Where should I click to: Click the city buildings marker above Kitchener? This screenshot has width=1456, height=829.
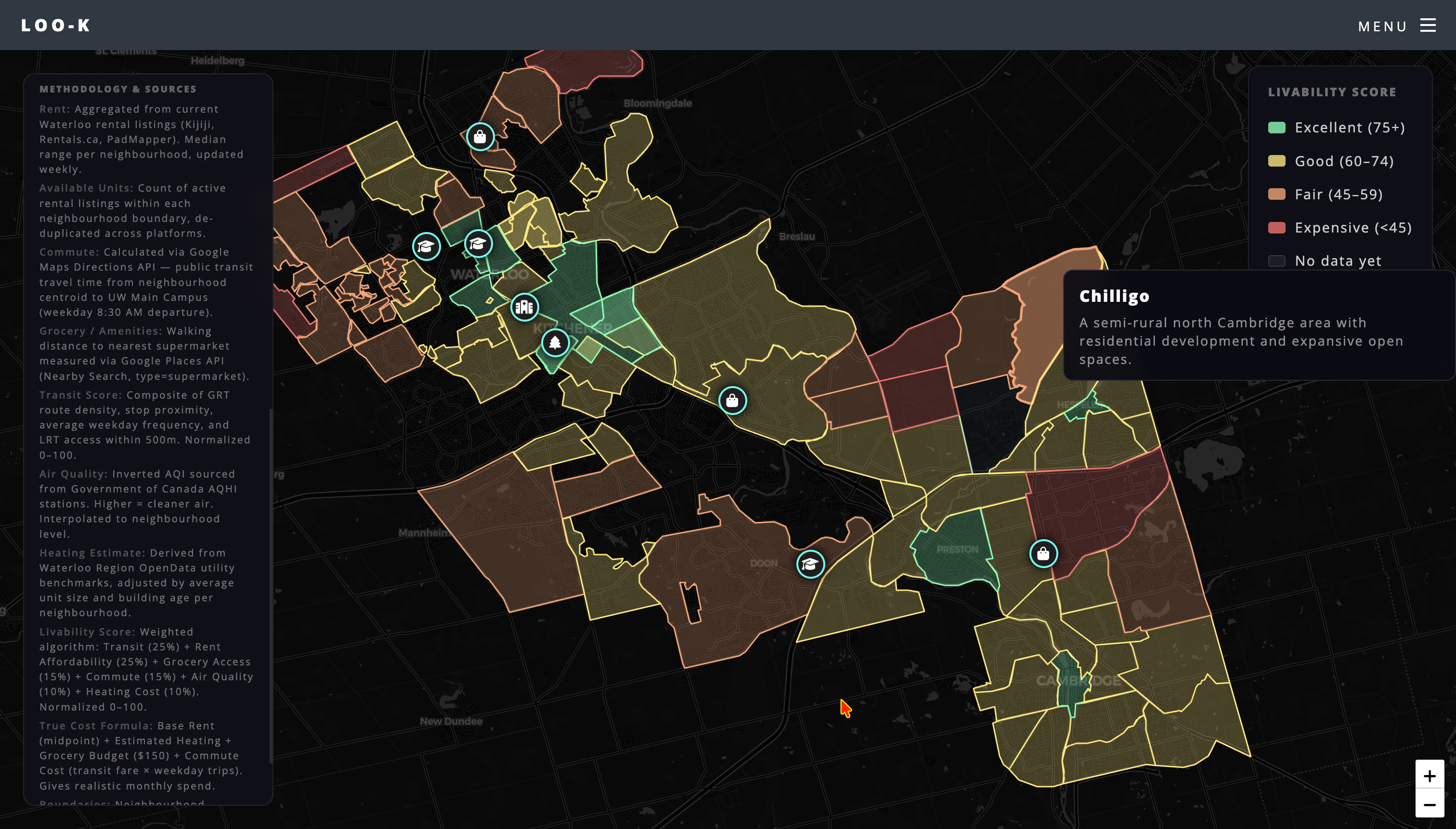click(x=524, y=308)
